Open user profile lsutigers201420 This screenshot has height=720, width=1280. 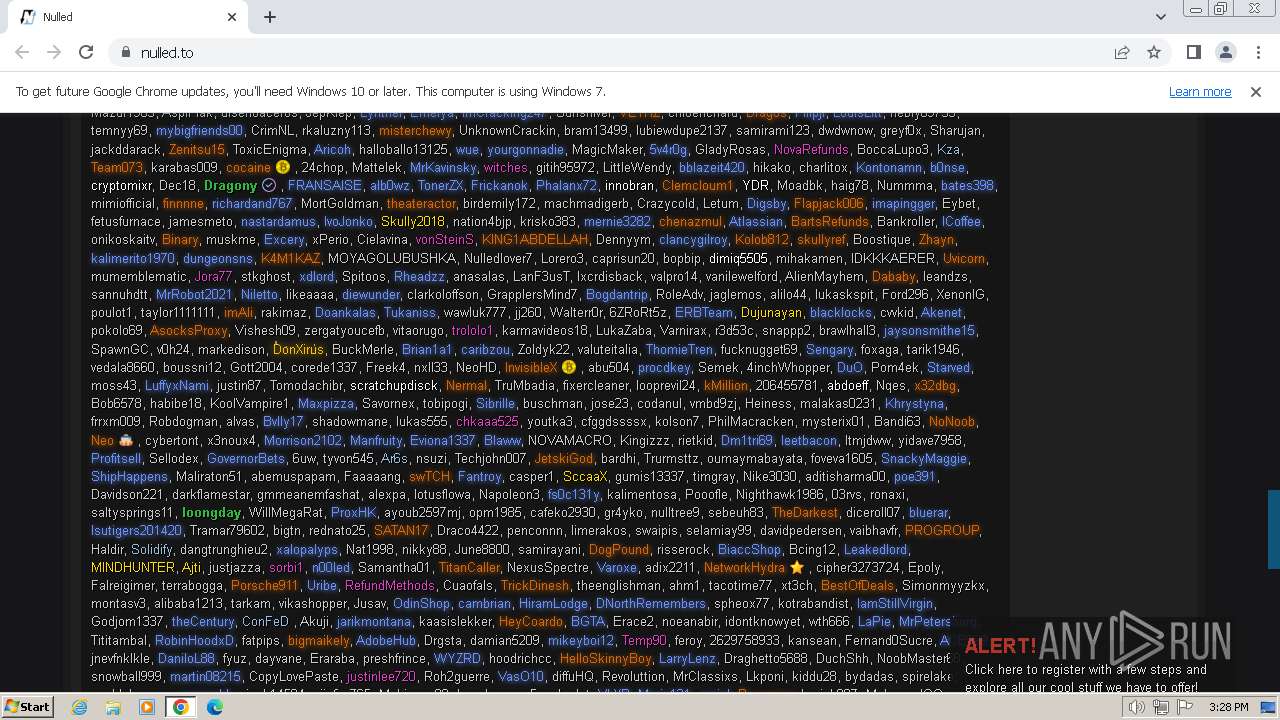click(x=137, y=531)
